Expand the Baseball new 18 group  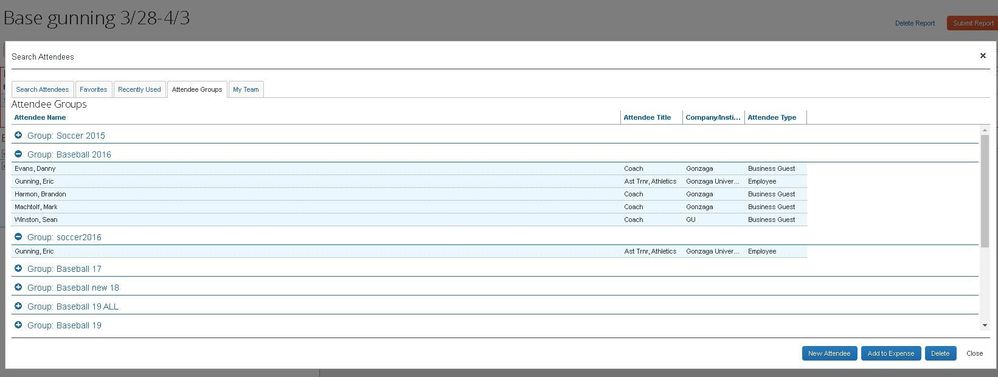coord(18,288)
